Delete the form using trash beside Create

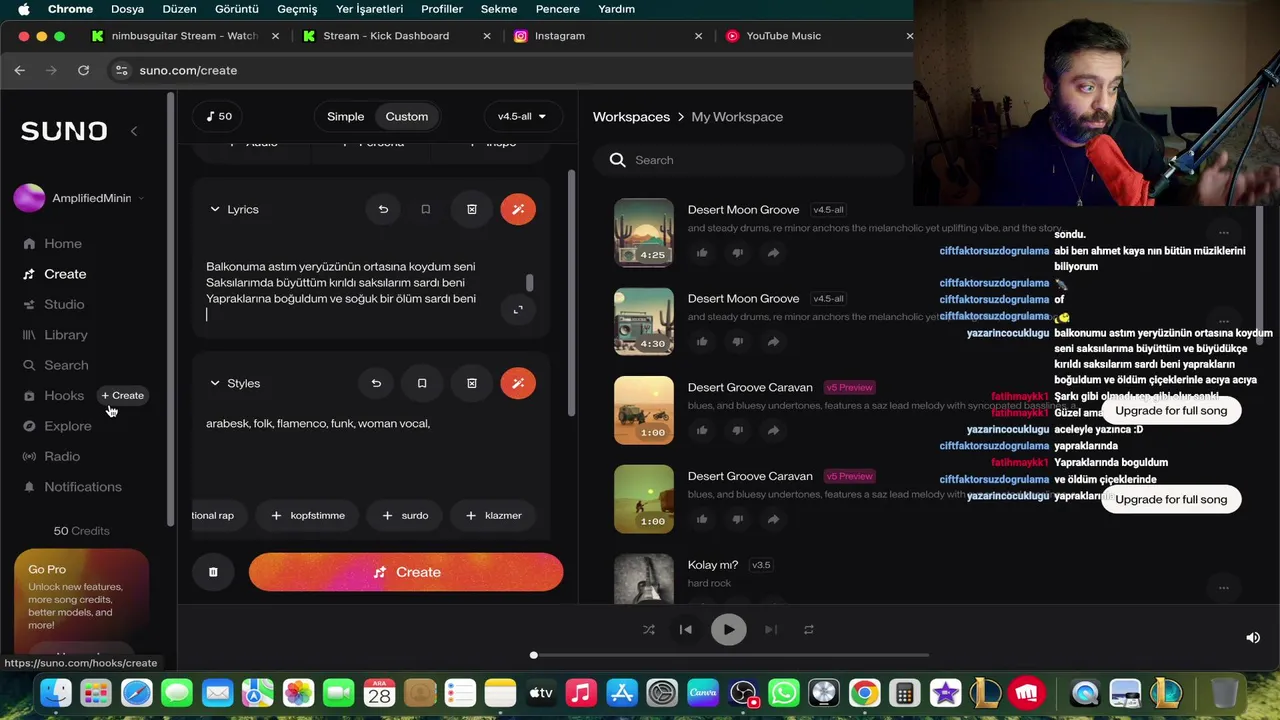[213, 572]
